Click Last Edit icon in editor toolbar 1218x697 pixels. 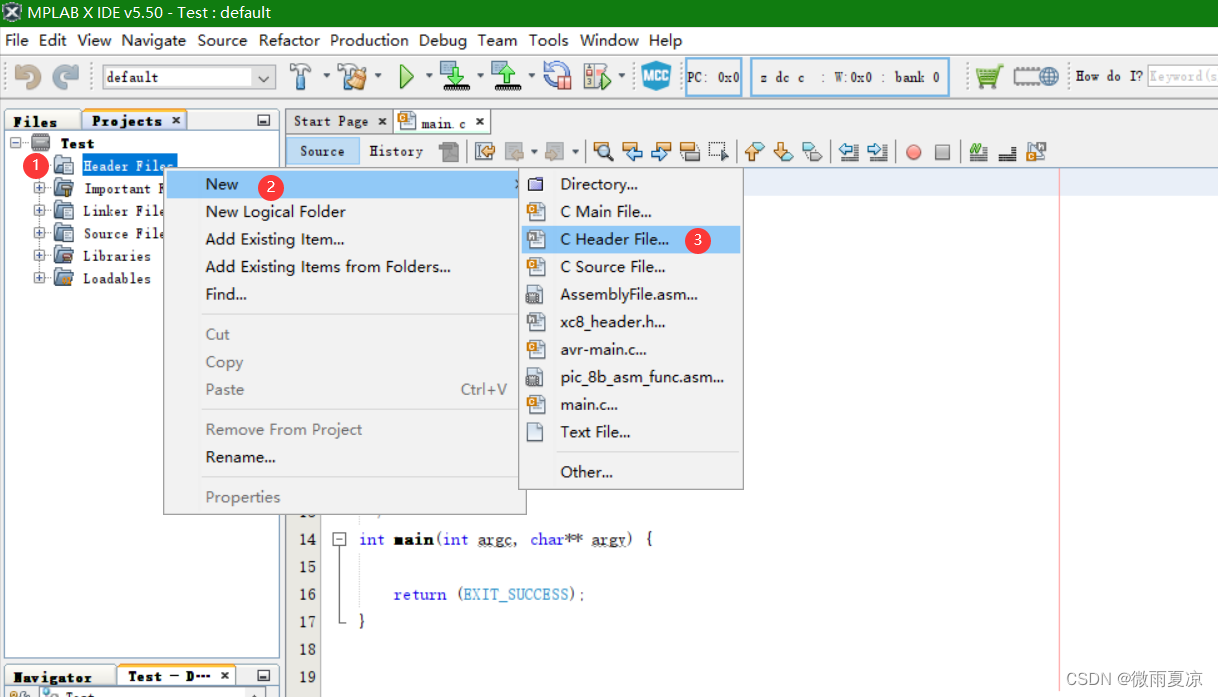pos(485,151)
